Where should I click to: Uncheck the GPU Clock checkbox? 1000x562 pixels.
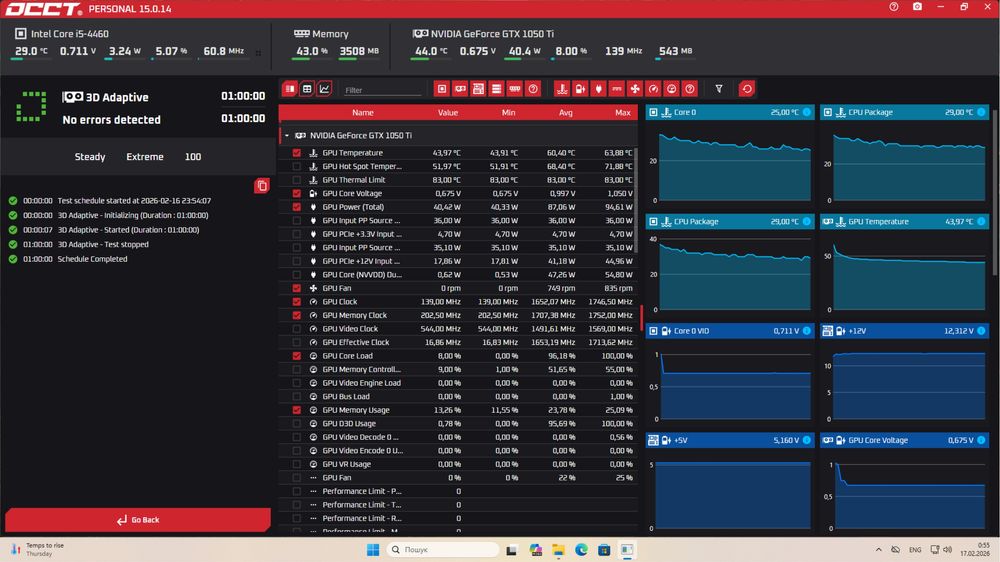(x=297, y=302)
